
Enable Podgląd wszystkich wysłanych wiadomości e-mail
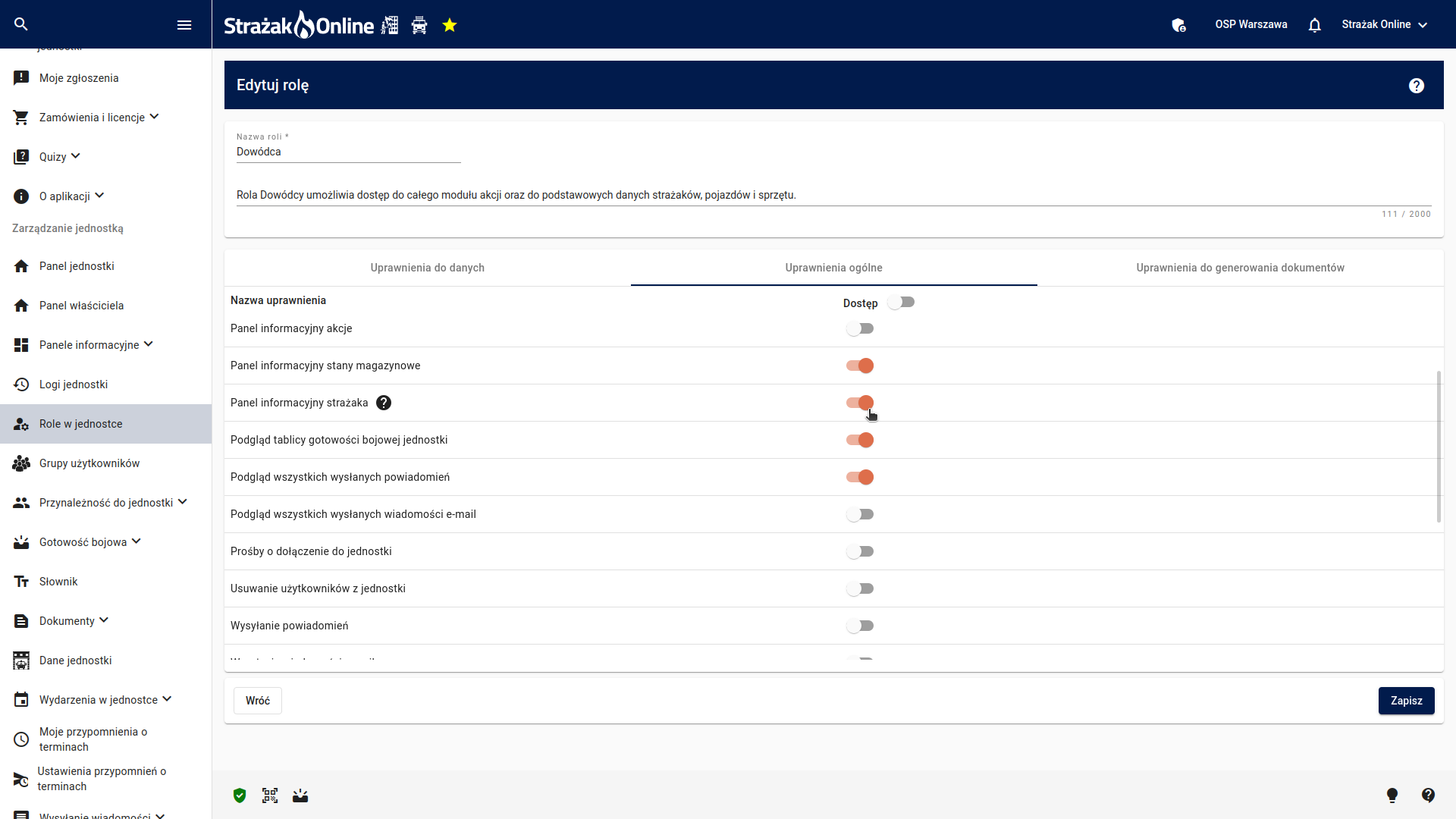[860, 514]
